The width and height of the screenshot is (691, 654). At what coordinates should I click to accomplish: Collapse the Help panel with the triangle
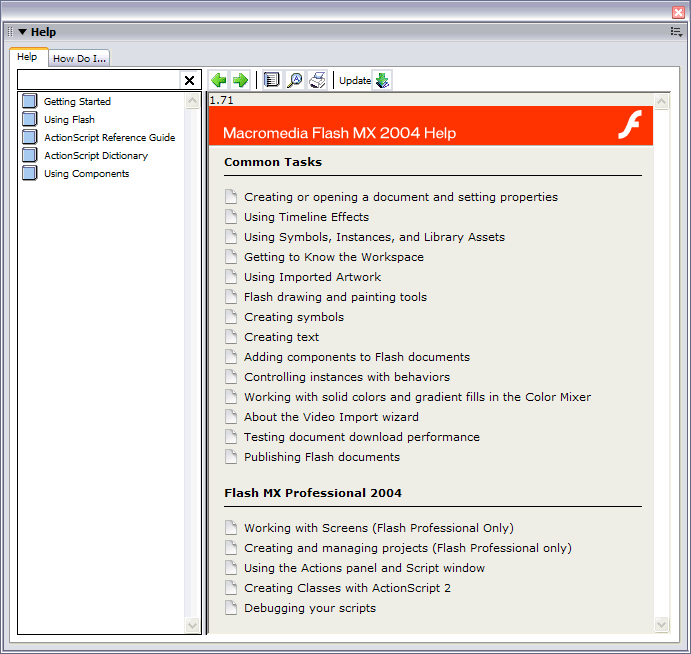[22, 32]
